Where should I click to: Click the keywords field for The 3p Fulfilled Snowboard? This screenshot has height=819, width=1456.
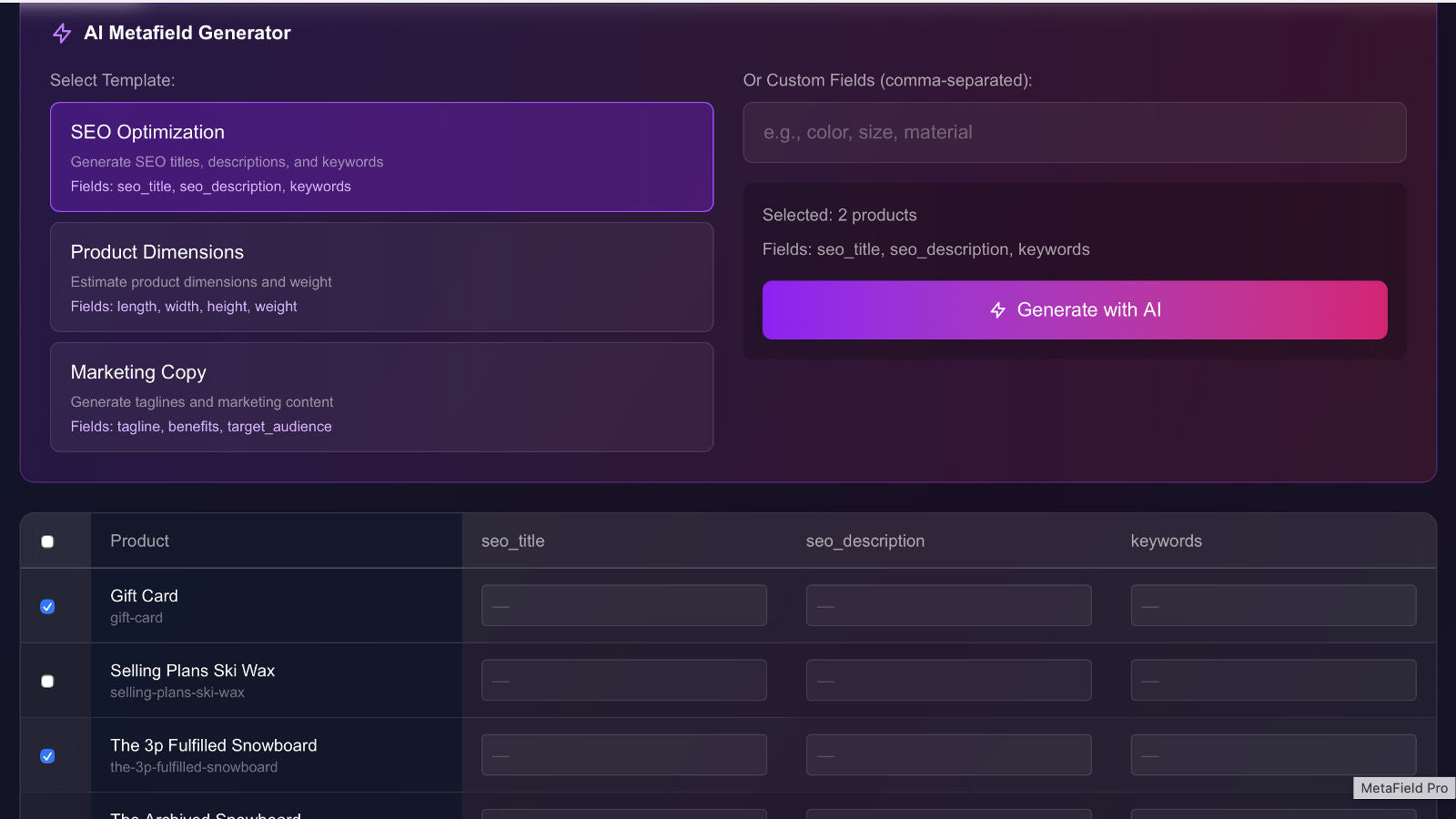(x=1273, y=754)
